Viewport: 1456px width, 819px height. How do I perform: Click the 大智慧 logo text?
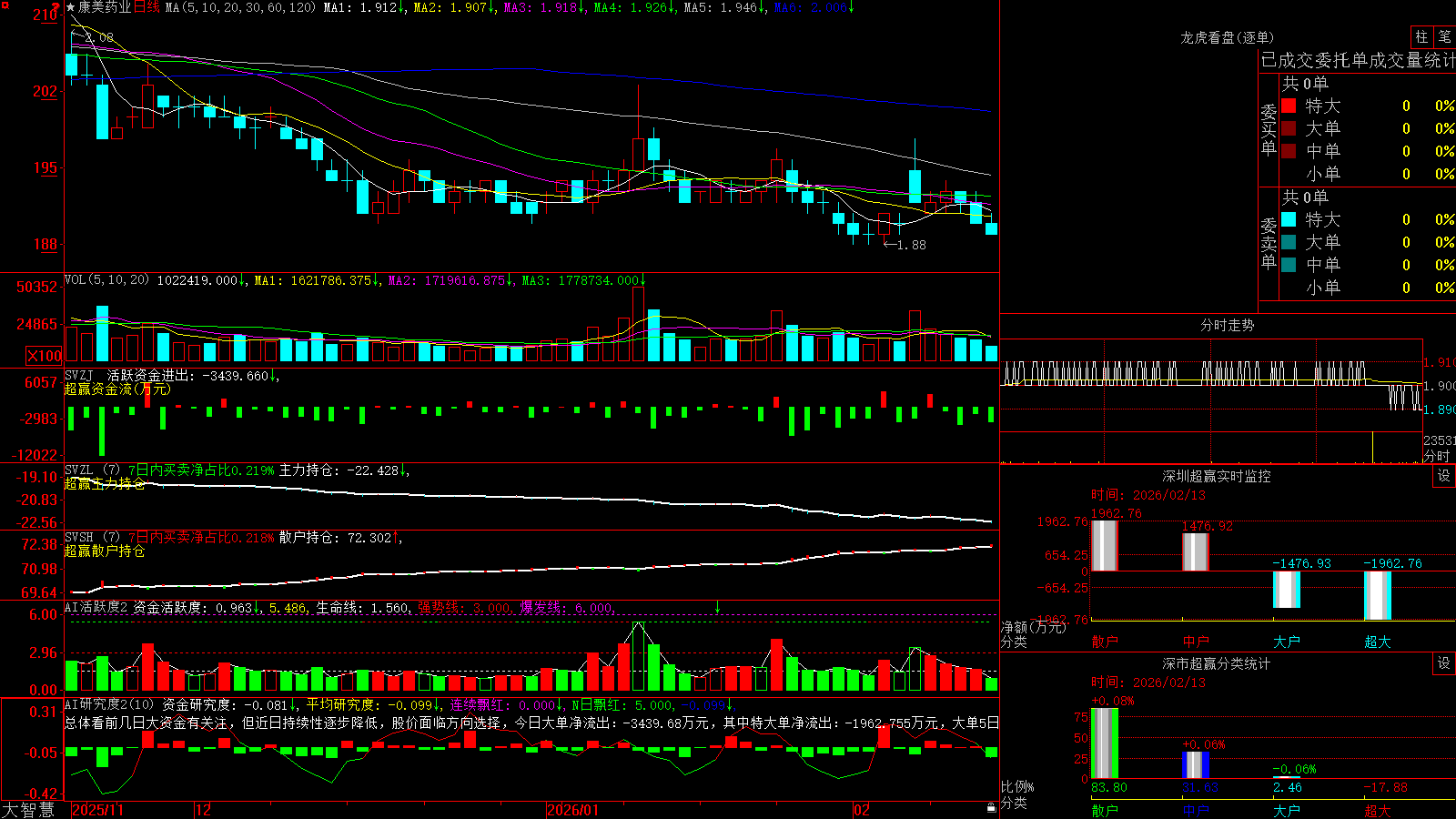(29, 810)
